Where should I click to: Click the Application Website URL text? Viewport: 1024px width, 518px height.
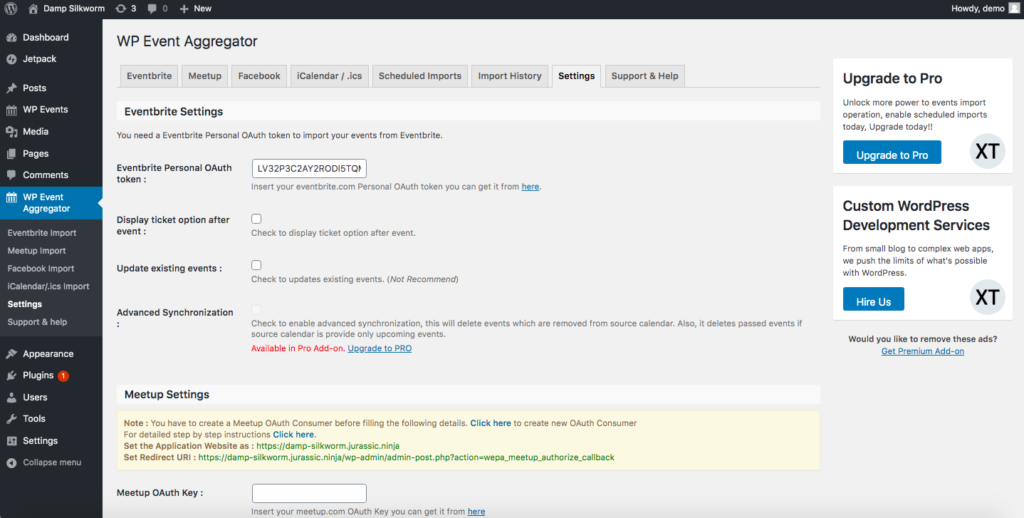tap(328, 445)
